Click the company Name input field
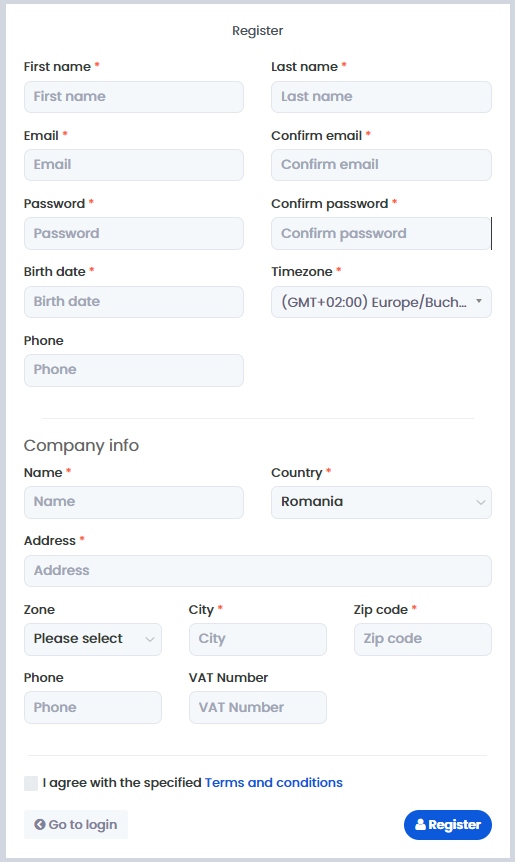The width and height of the screenshot is (515, 862). point(134,502)
